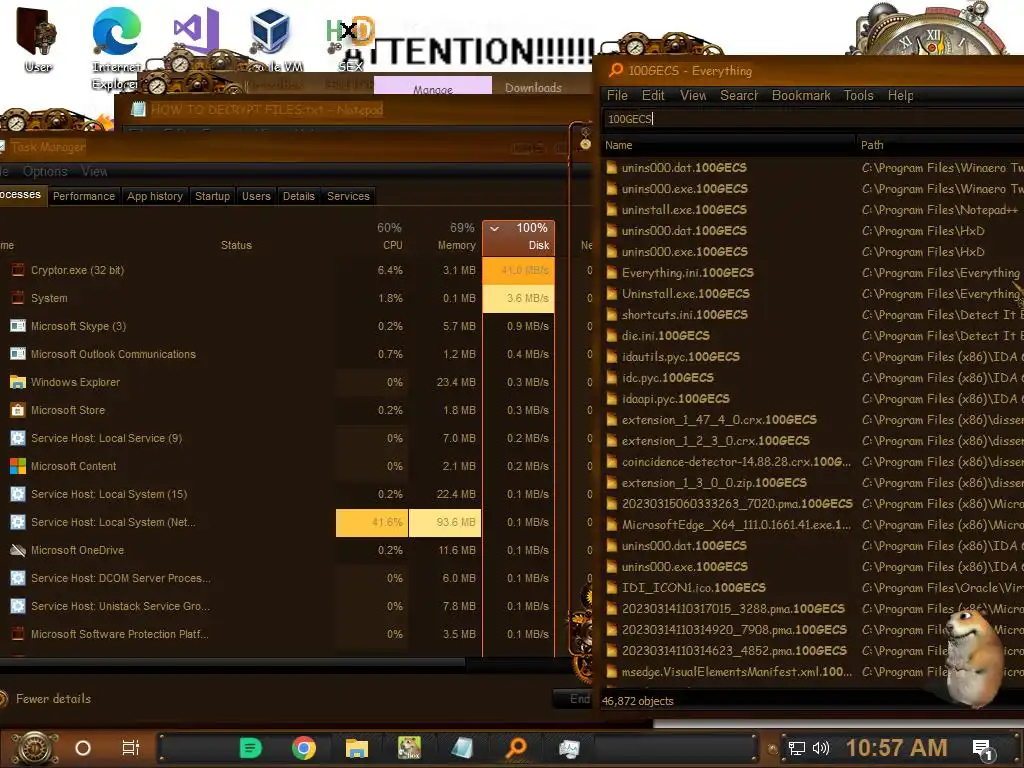Launch the Visual Studio desktop icon
Screen dimensions: 1024x768
pos(196,31)
